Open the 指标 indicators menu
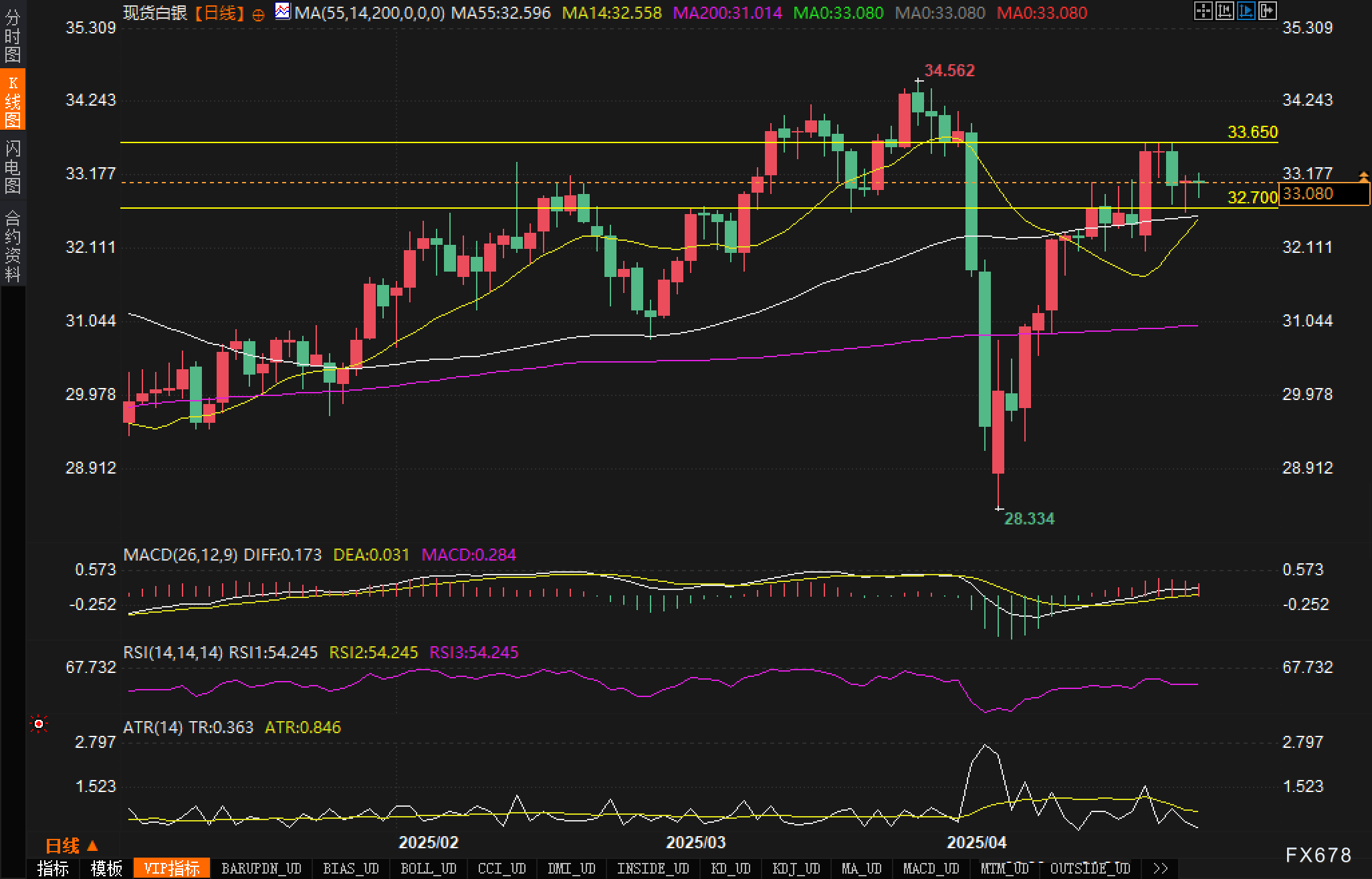 (53, 868)
